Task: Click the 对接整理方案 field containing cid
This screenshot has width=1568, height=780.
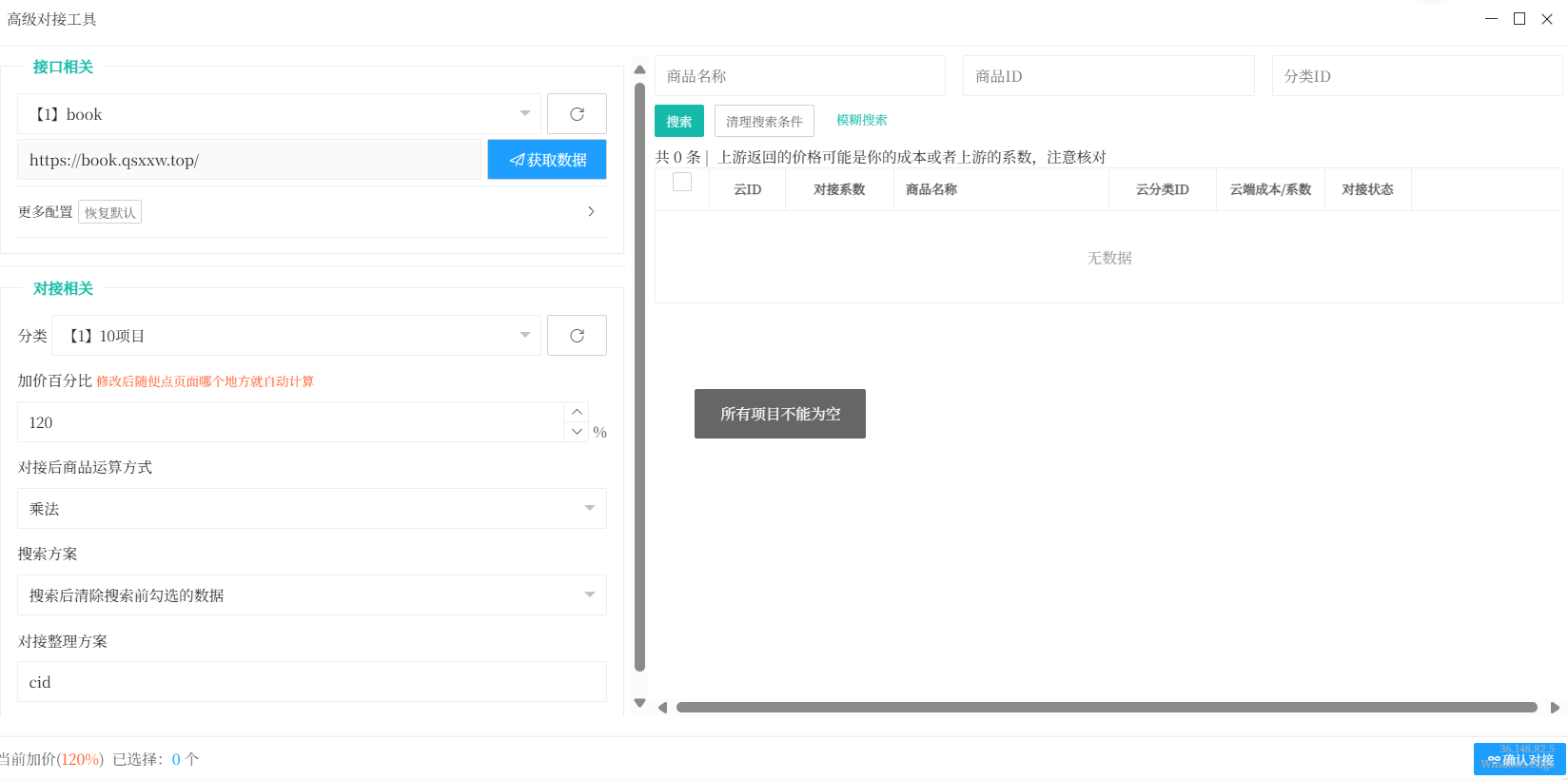Action: [312, 682]
